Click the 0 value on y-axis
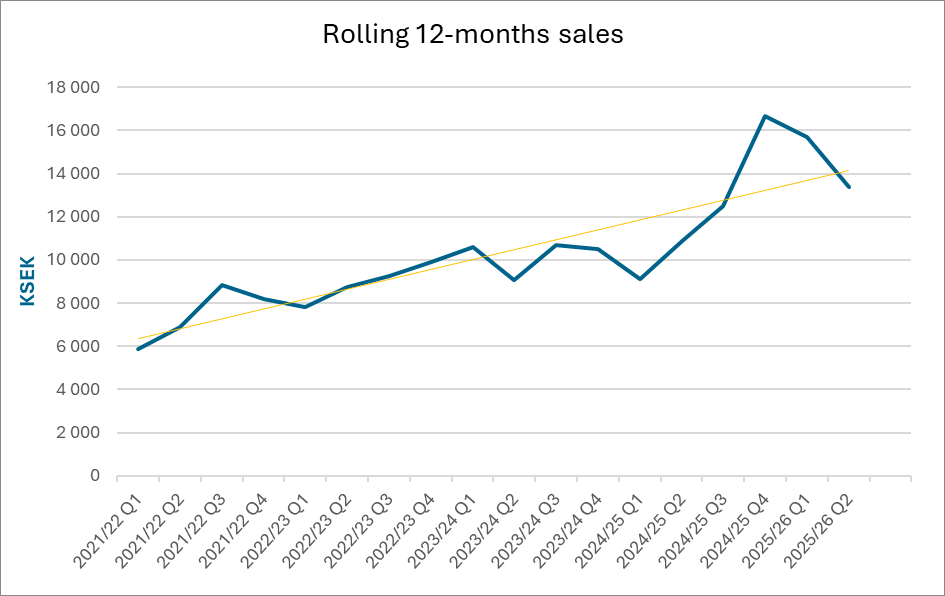This screenshot has height=596, width=945. click(x=95, y=476)
